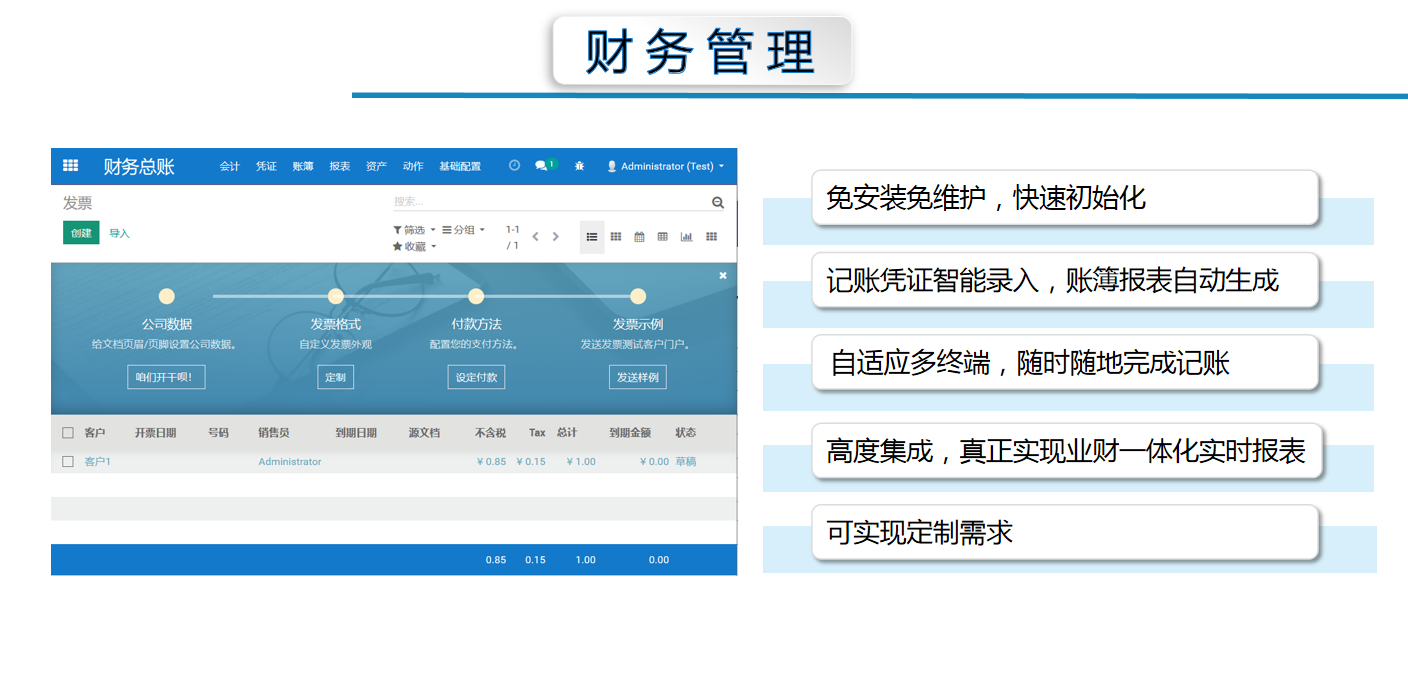Image resolution: width=1408 pixels, height=678 pixels.
Task: Click the green 创建 button
Action: coord(81,233)
